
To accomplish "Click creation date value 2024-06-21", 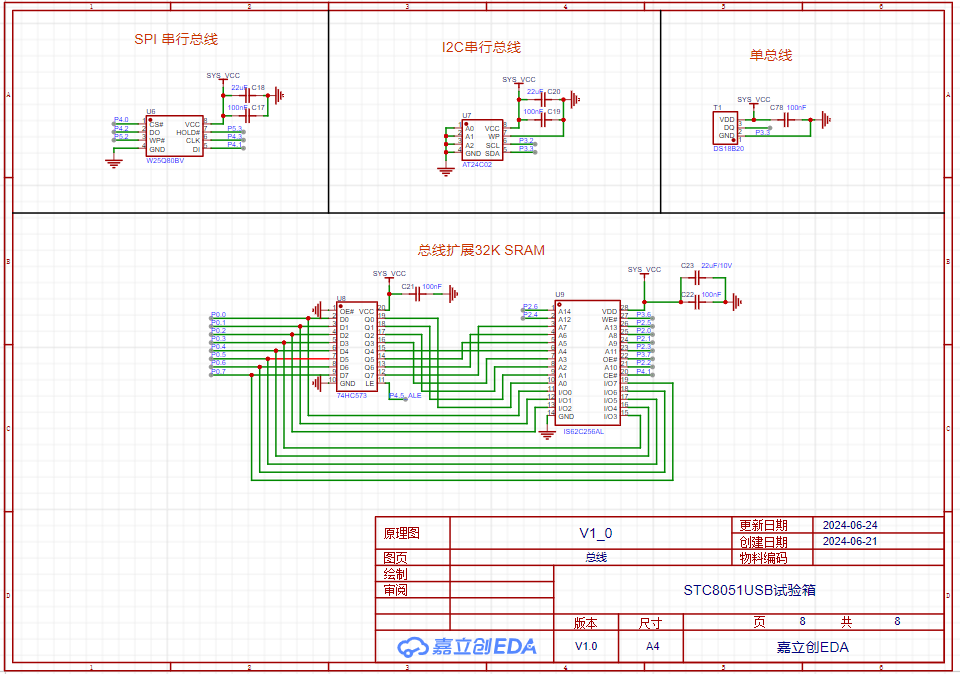I will click(x=850, y=541).
